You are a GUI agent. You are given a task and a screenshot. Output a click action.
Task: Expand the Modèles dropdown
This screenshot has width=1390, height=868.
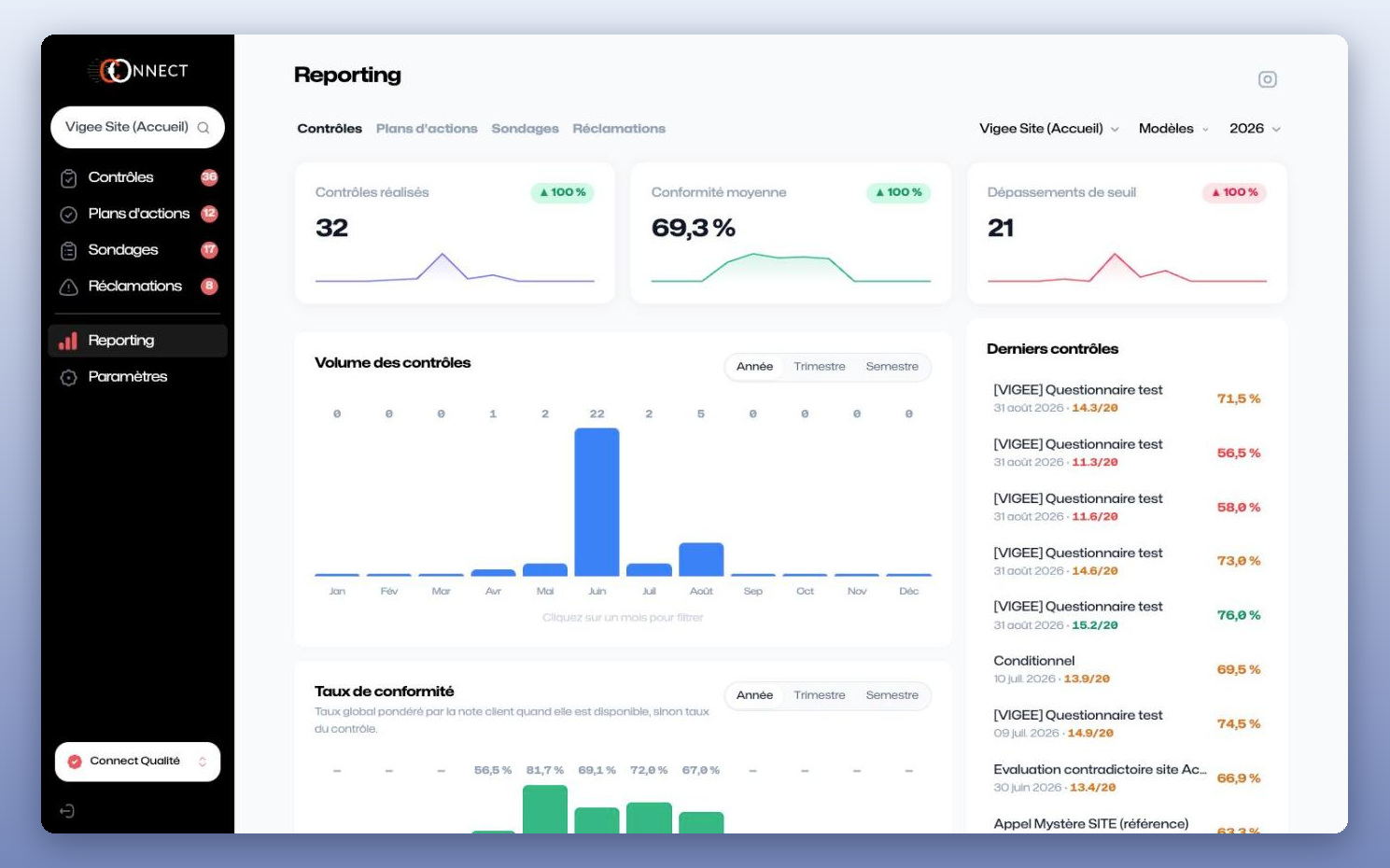click(1173, 129)
